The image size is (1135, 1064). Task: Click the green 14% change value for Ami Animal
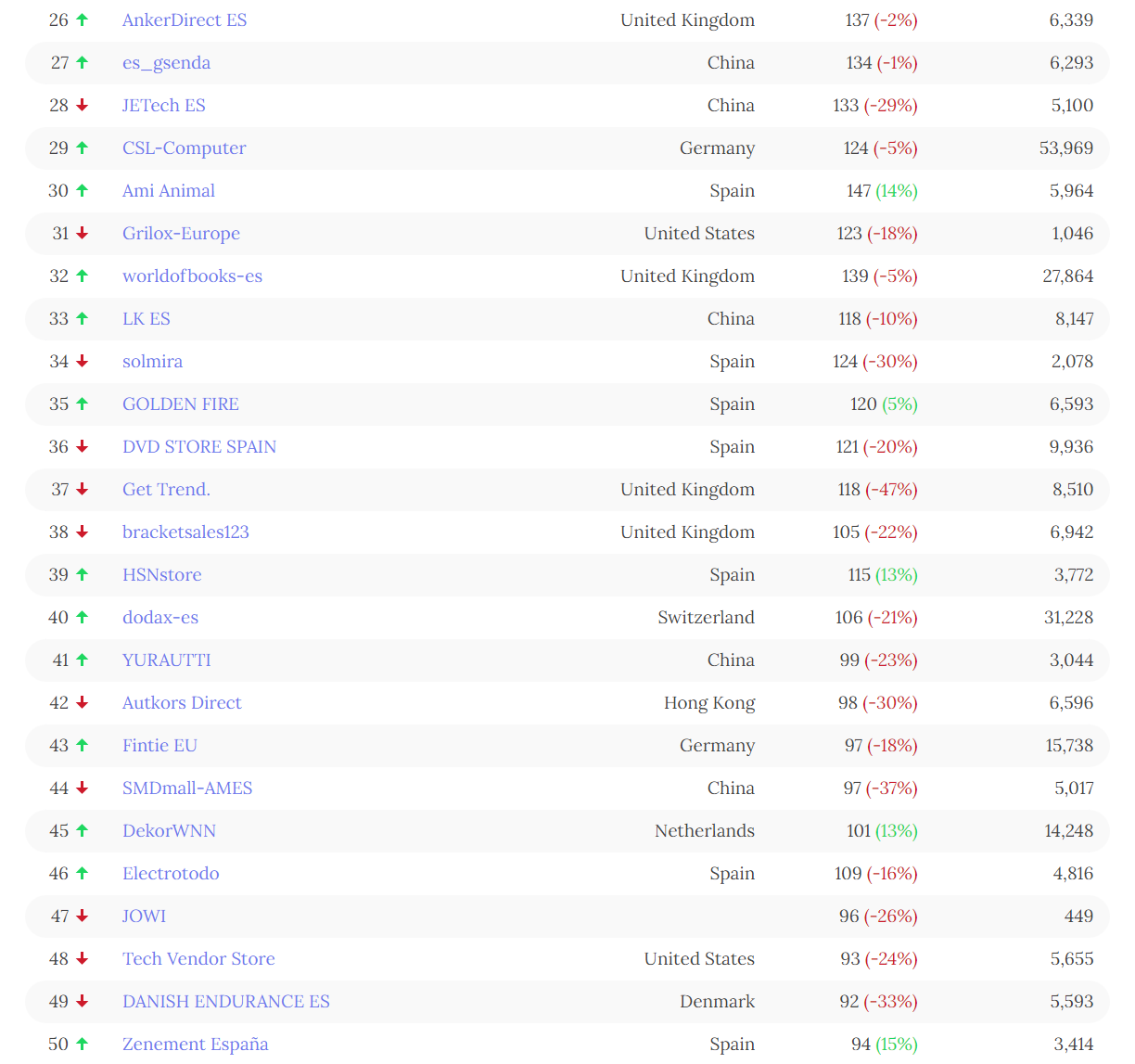(x=898, y=191)
